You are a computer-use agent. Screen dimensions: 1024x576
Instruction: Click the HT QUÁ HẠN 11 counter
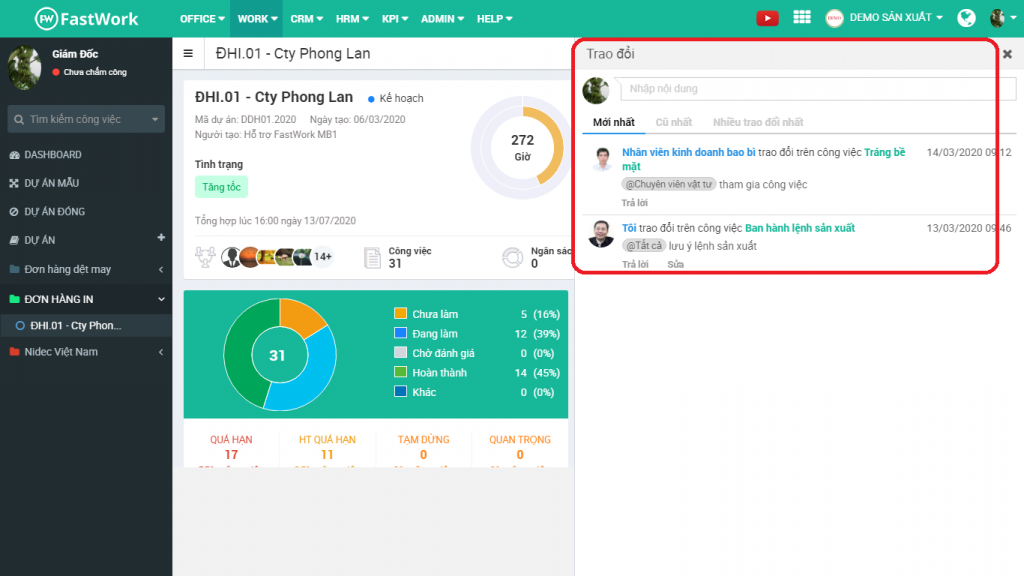(x=327, y=448)
